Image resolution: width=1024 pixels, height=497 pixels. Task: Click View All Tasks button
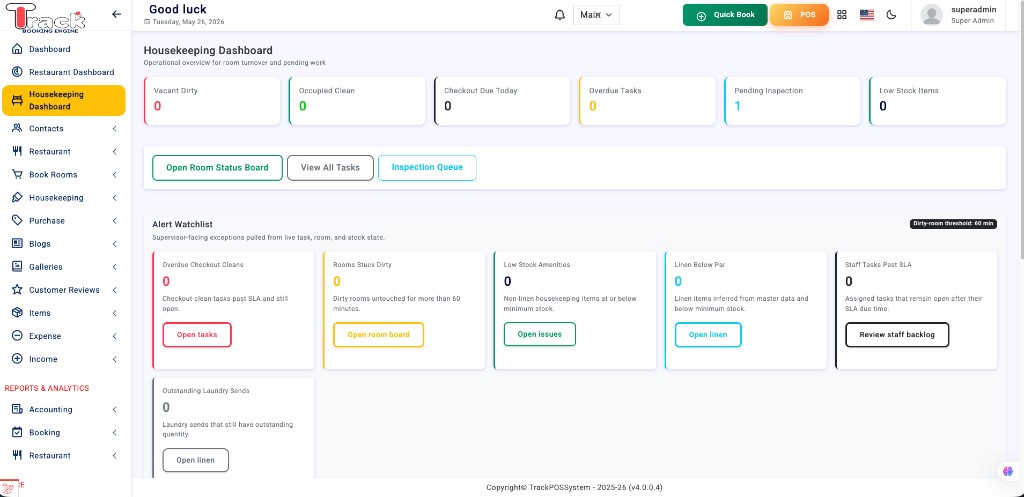coord(330,168)
